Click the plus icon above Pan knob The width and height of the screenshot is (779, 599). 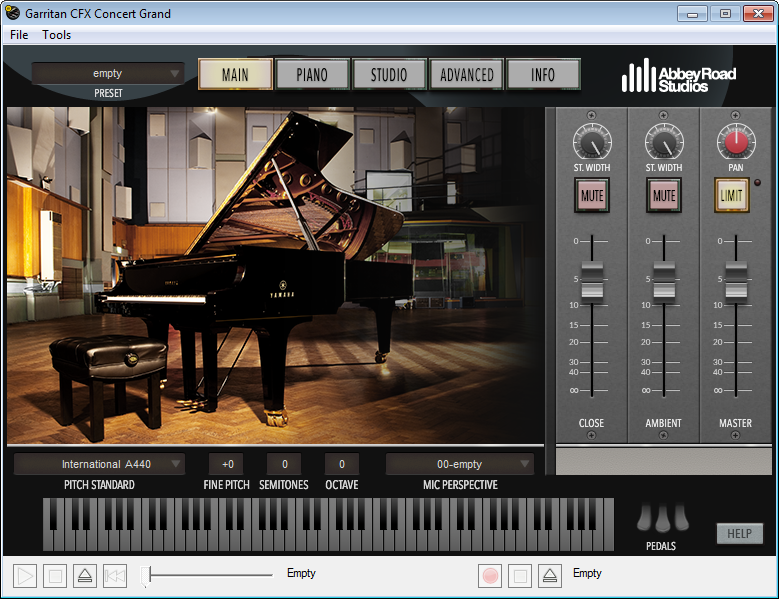(735, 115)
